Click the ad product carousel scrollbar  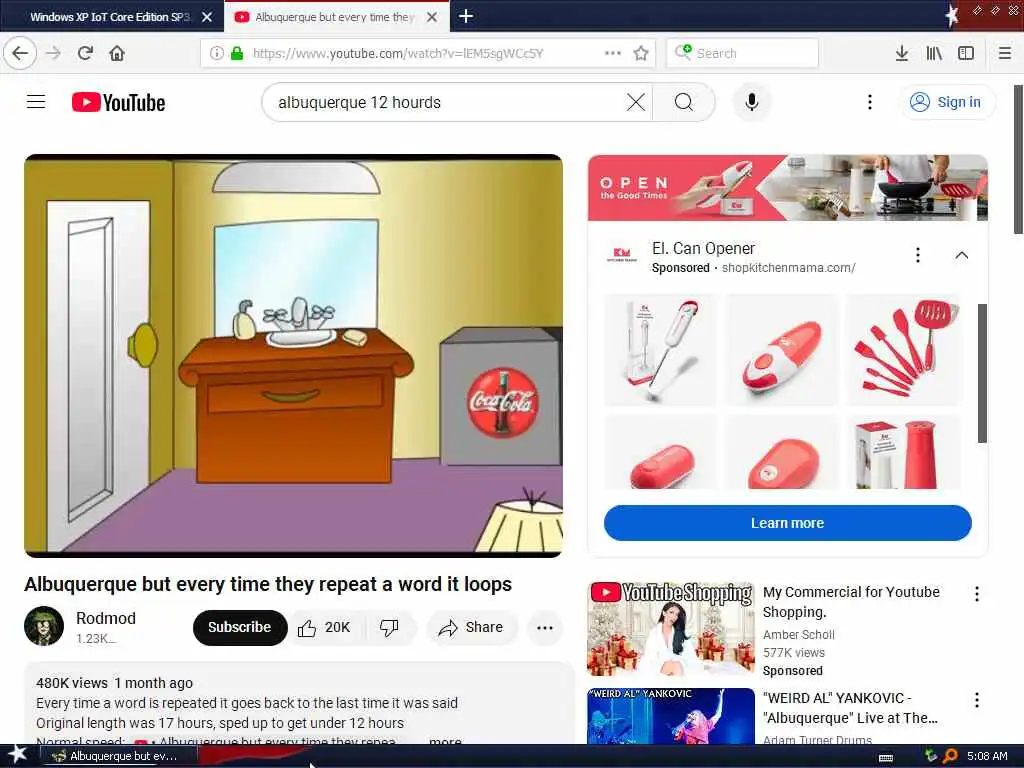(x=982, y=373)
